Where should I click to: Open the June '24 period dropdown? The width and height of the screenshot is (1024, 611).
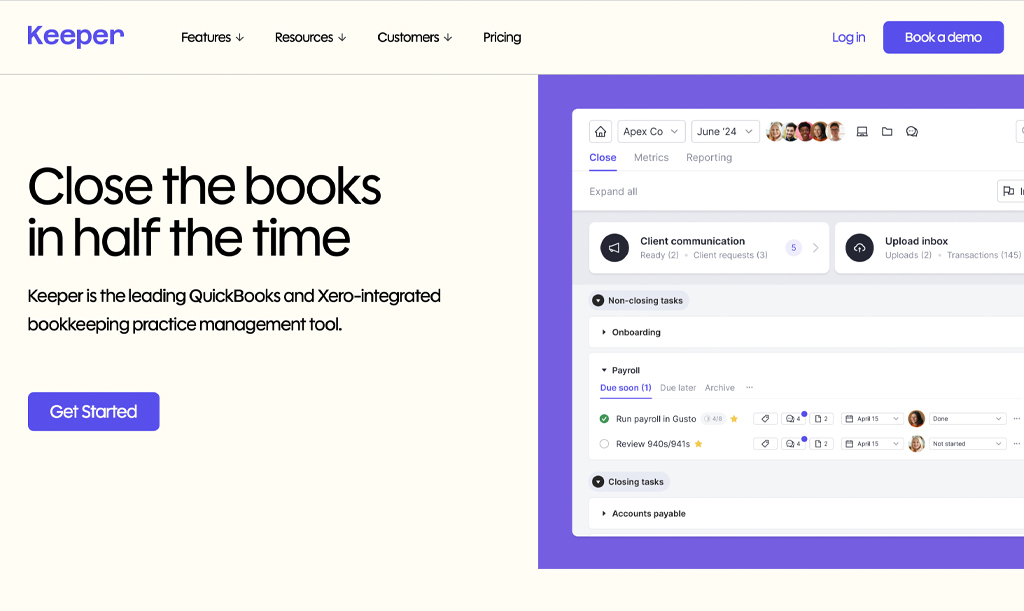point(724,132)
